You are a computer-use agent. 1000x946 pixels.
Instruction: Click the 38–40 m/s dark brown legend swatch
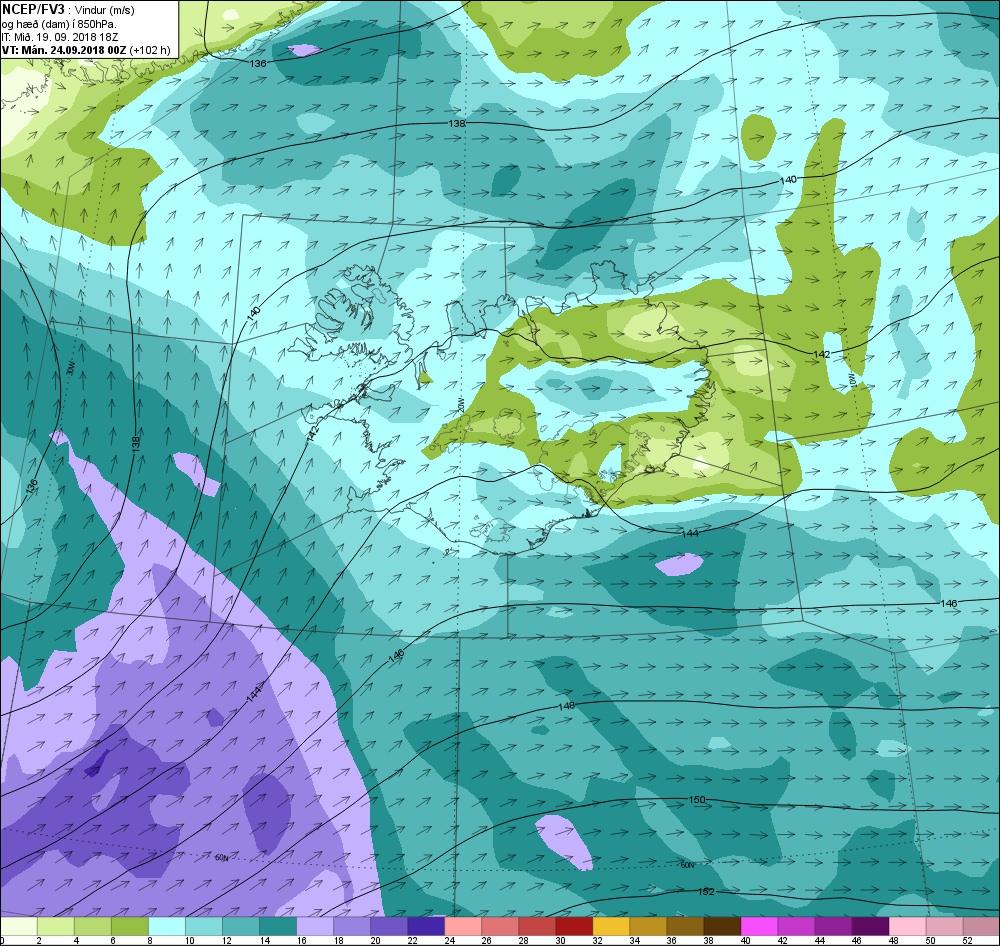click(x=722, y=926)
